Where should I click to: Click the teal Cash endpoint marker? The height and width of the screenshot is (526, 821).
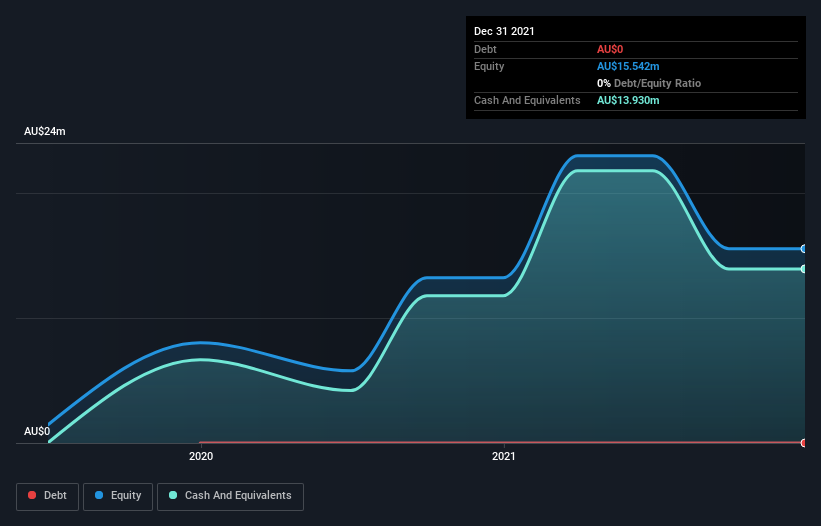pos(804,269)
